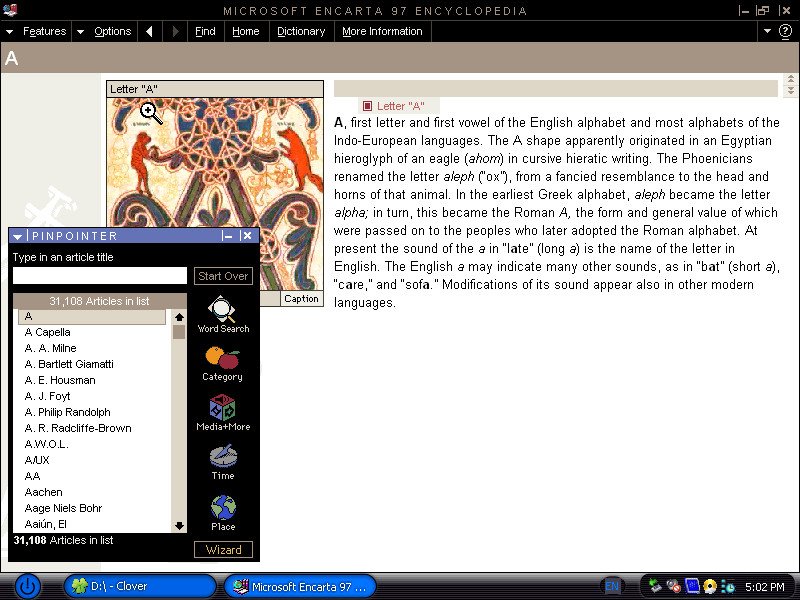Select "AA" in the article list
This screenshot has height=600, width=800.
point(32,476)
